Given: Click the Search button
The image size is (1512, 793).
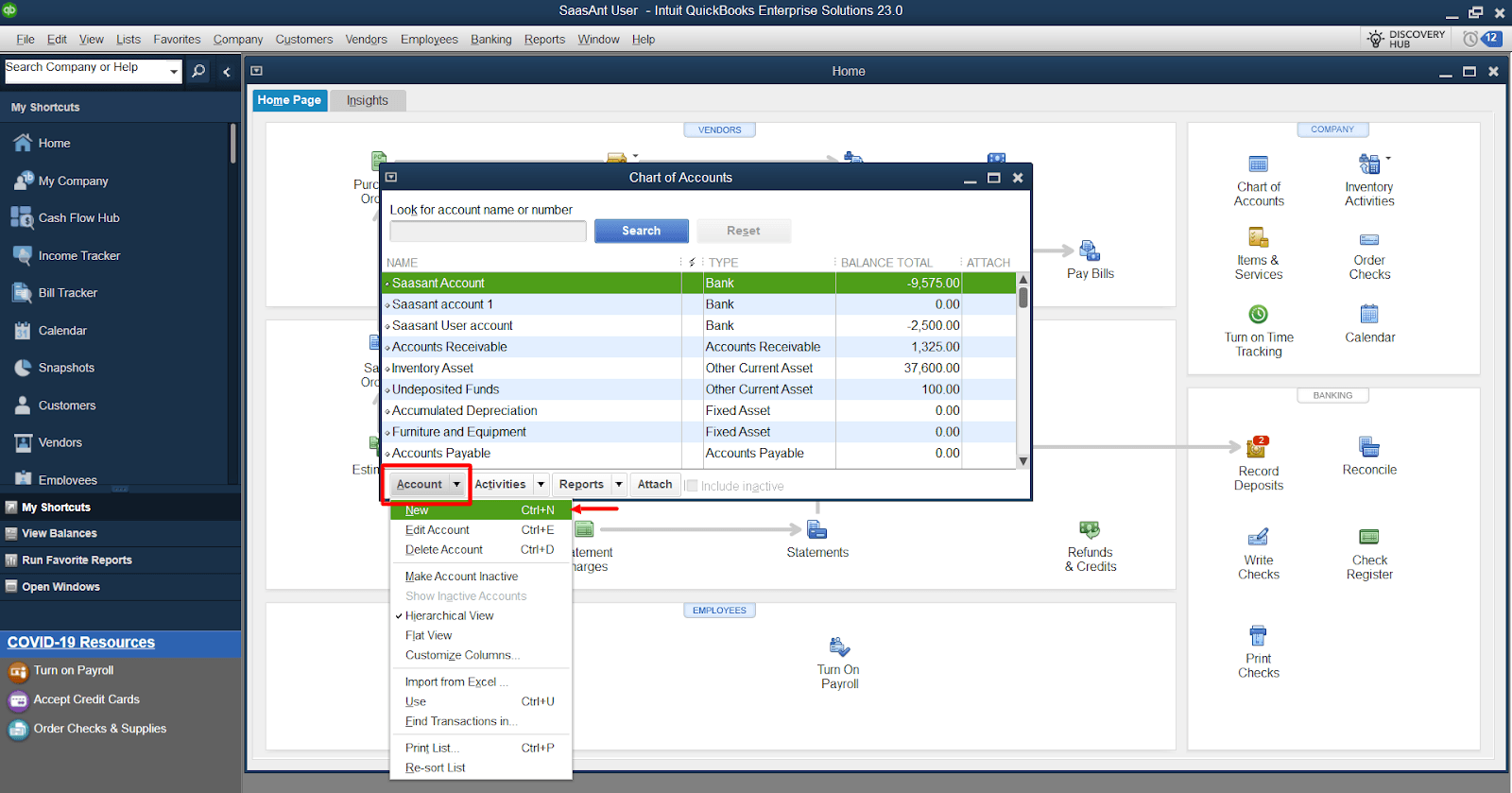Looking at the screenshot, I should tap(641, 231).
